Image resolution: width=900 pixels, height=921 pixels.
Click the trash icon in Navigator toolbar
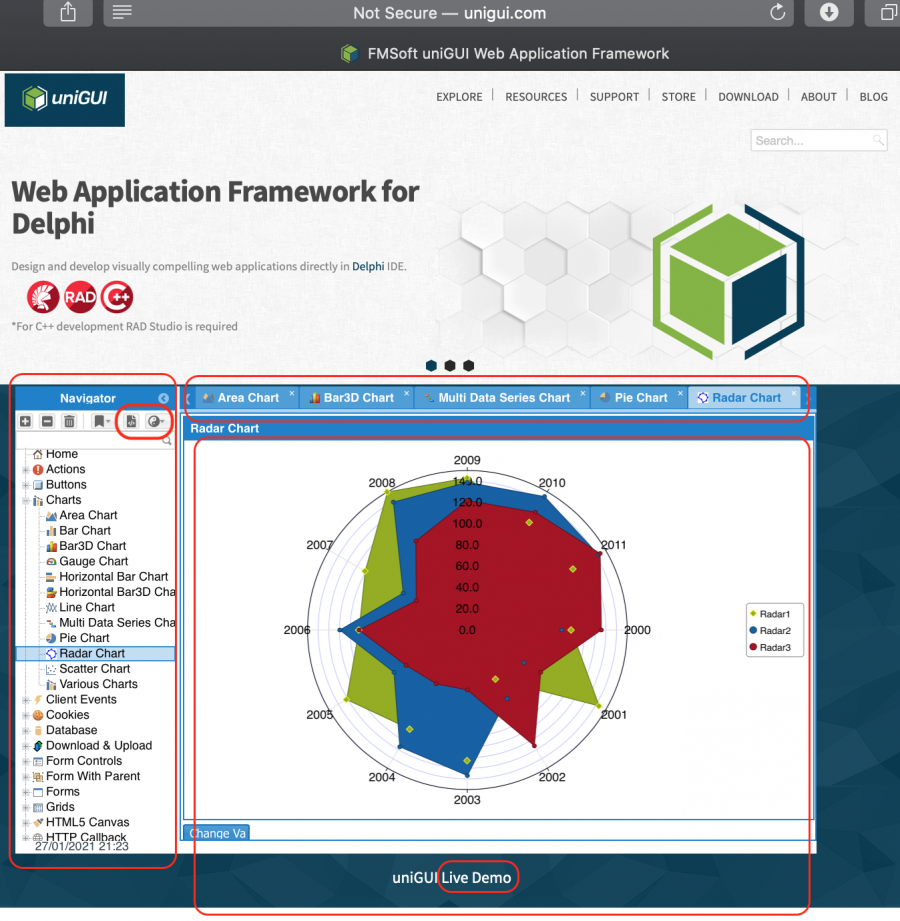click(69, 422)
